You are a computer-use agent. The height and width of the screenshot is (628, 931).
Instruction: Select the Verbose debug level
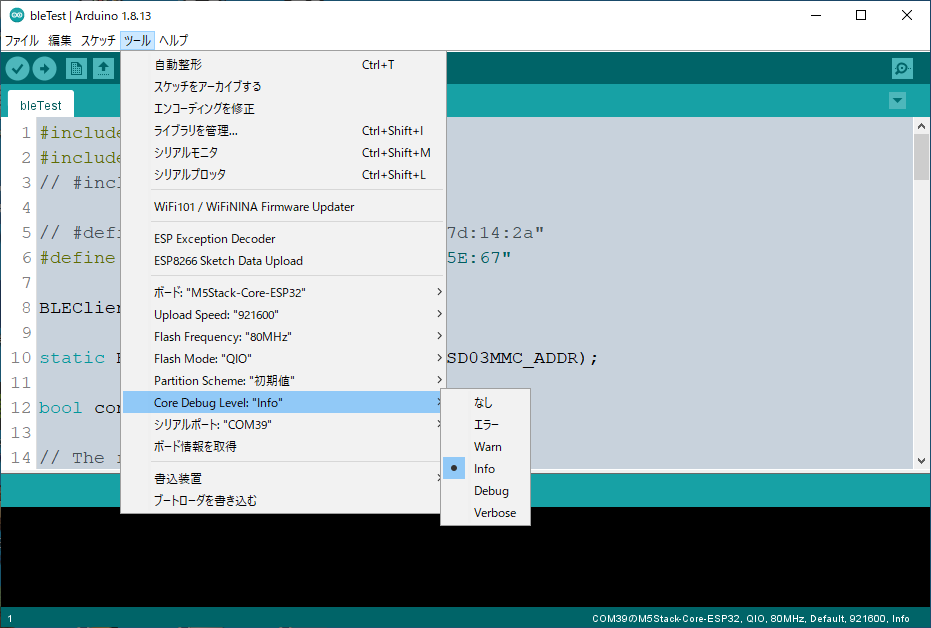[495, 513]
